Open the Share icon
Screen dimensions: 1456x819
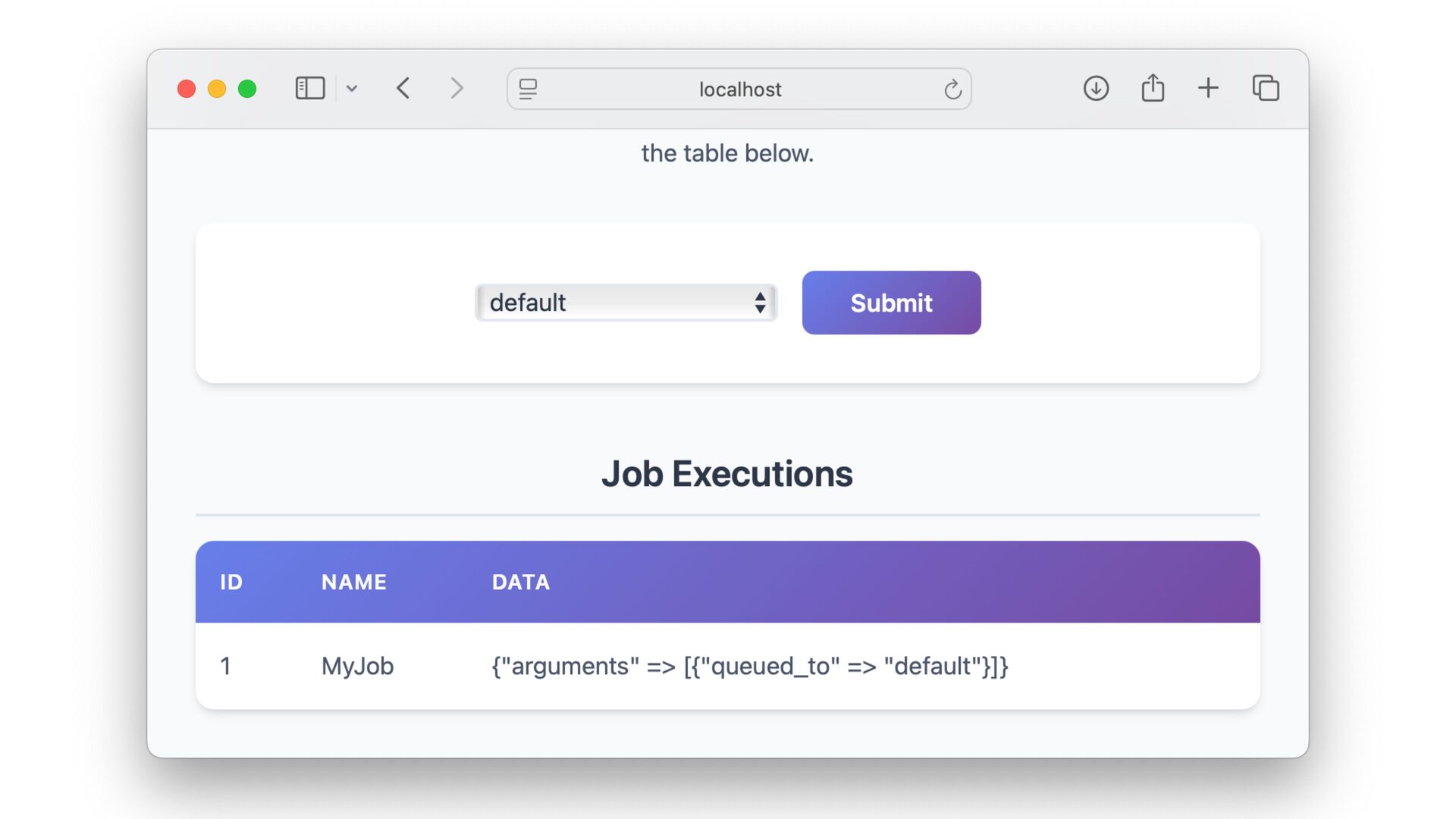[x=1153, y=88]
